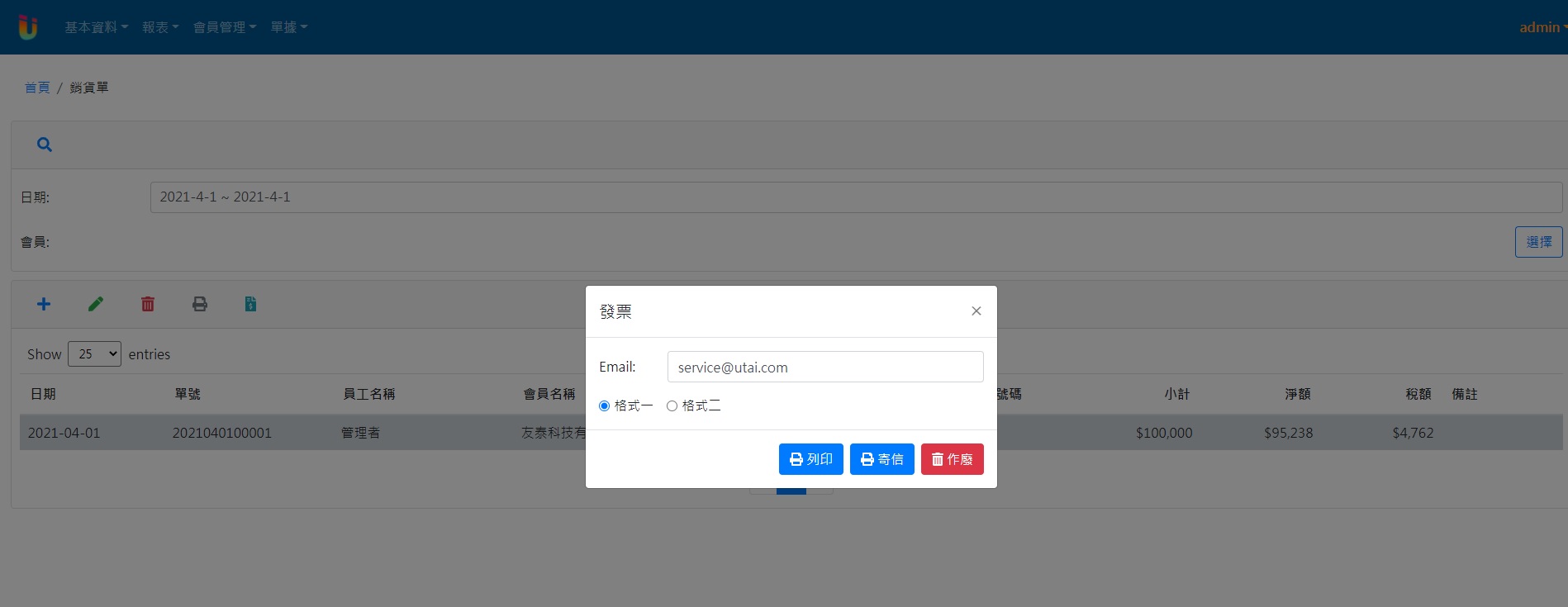1568x607 pixels.
Task: Click the app logo in navbar
Action: (x=28, y=27)
